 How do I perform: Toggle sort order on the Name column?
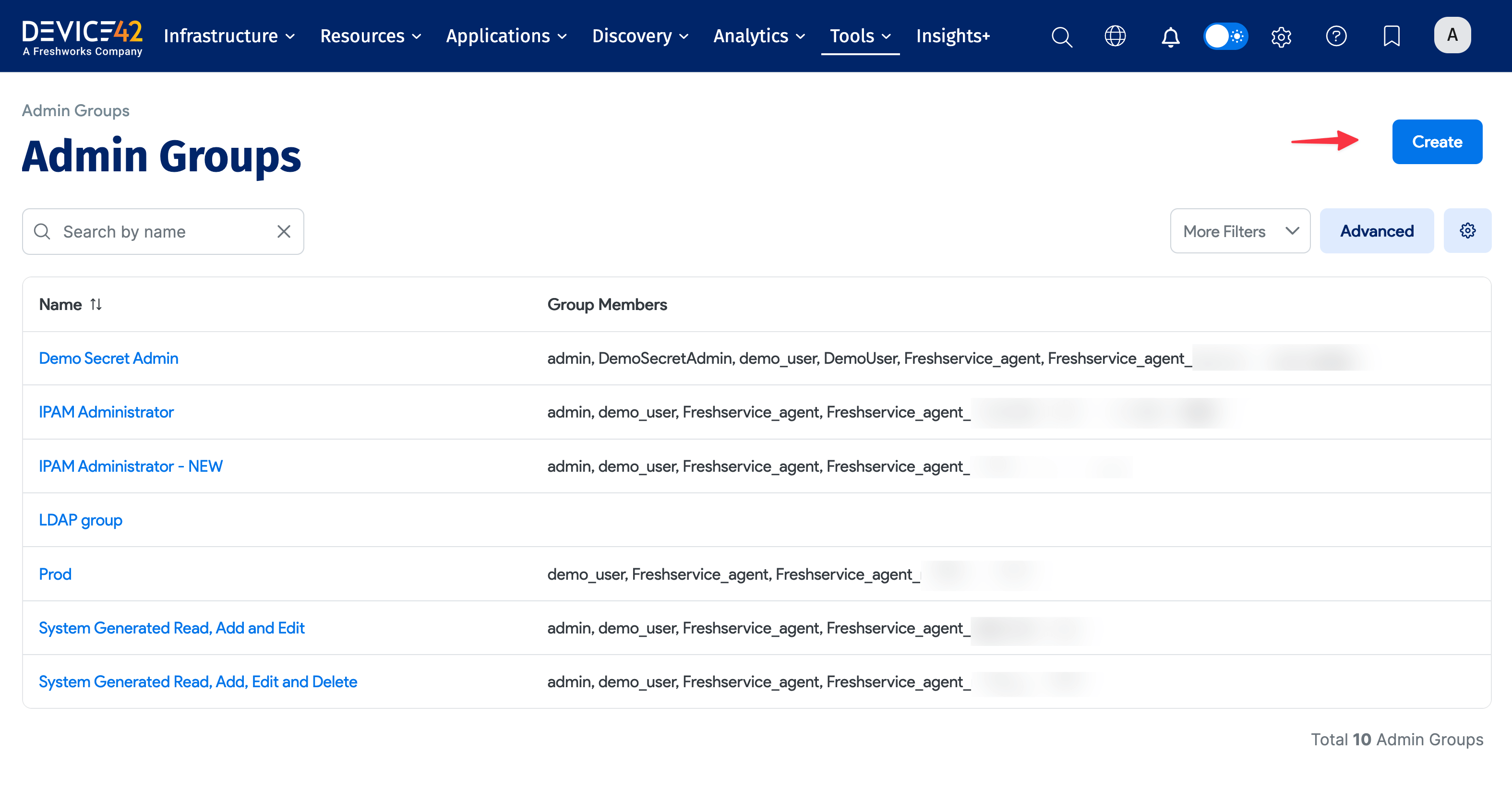96,304
